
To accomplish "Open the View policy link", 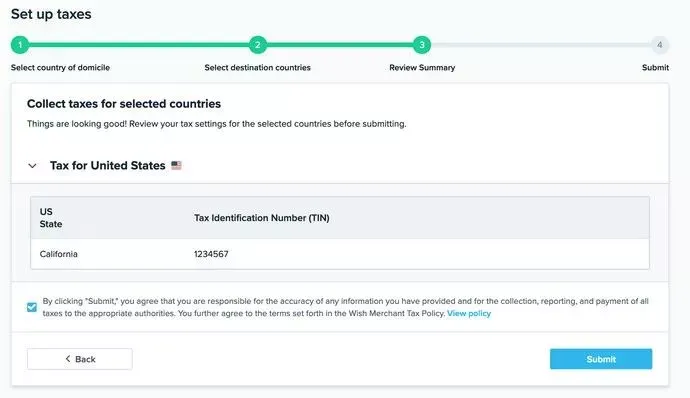I will [469, 313].
